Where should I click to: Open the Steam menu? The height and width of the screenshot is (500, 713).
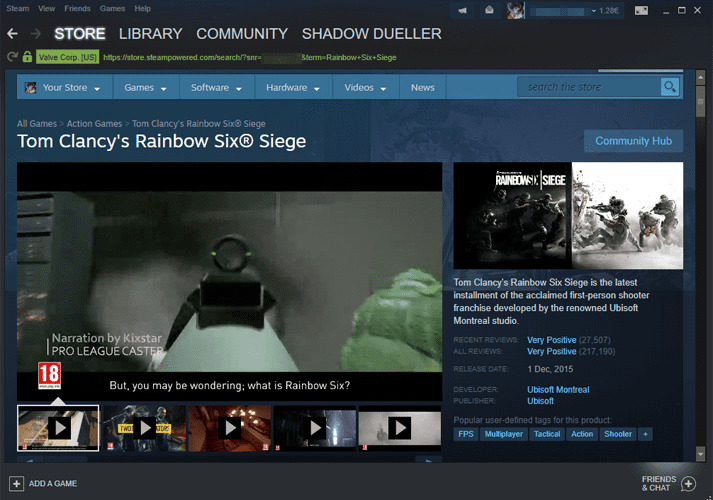point(18,9)
